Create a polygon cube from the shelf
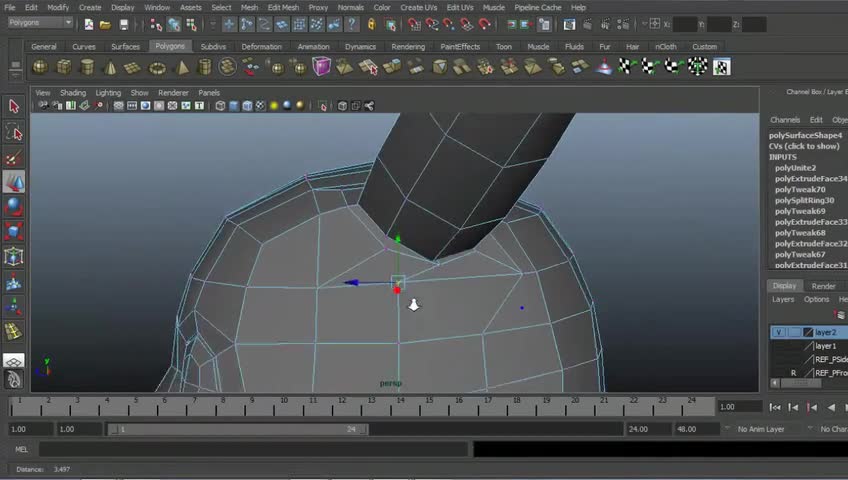848x480 pixels. (x=64, y=67)
